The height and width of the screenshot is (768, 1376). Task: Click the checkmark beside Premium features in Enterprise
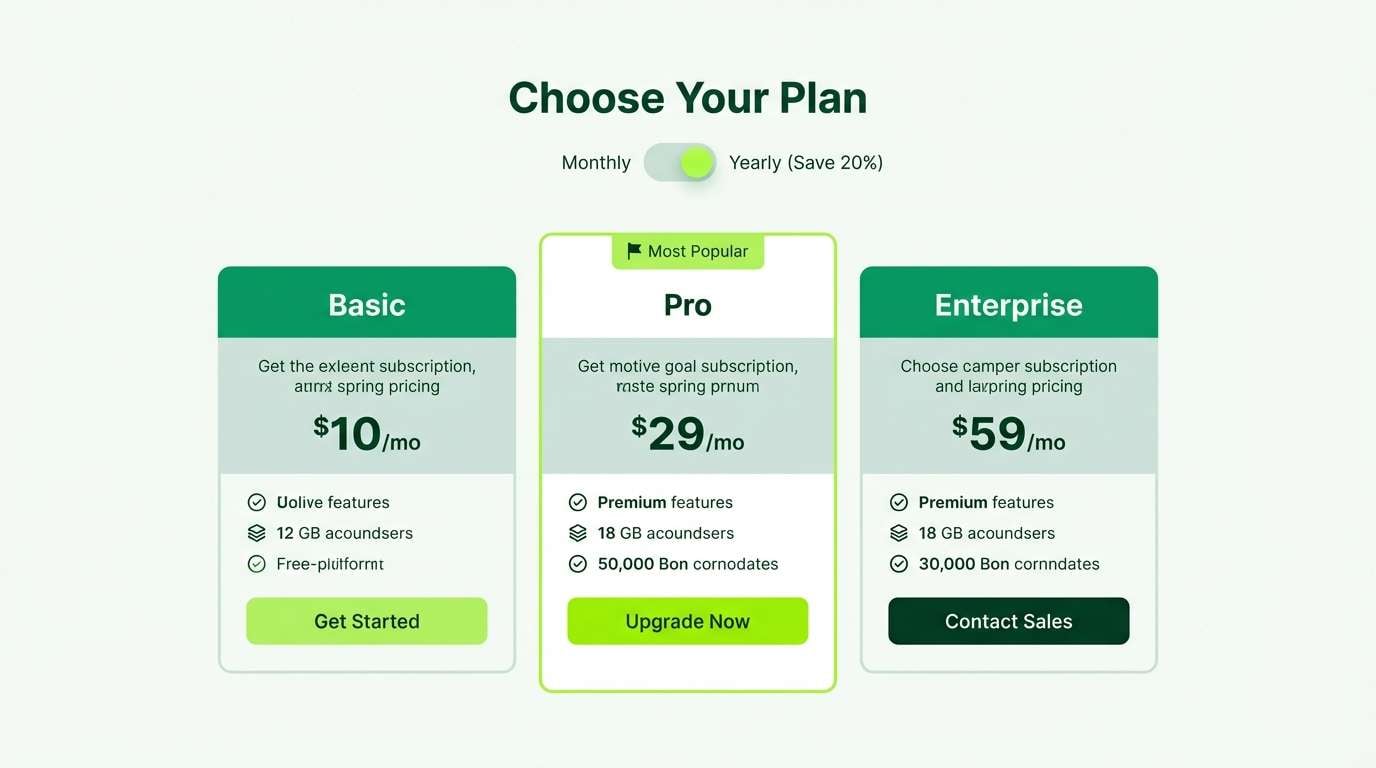coord(899,502)
